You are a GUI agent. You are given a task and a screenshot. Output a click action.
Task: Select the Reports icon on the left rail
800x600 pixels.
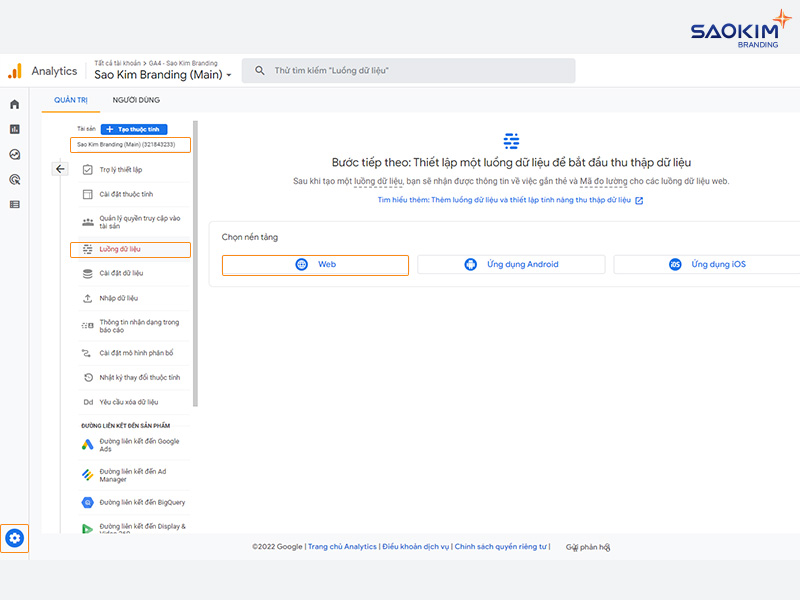(x=14, y=131)
